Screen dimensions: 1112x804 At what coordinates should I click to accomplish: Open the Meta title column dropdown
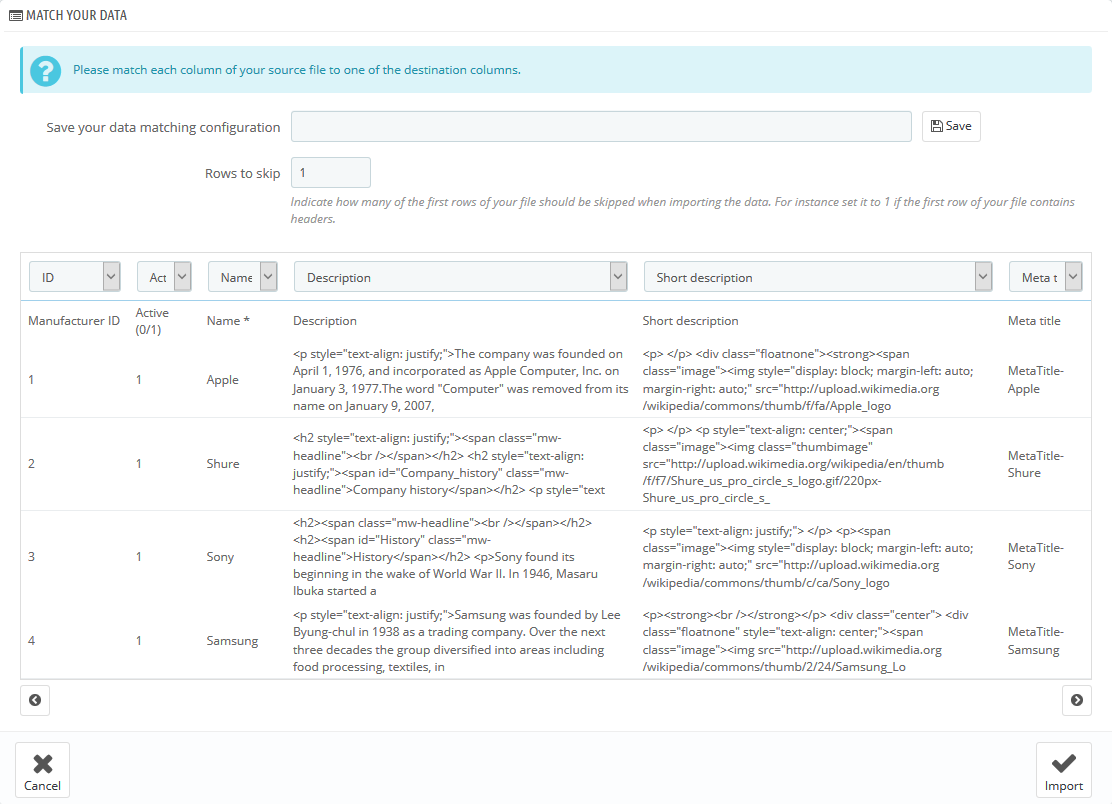1045,277
